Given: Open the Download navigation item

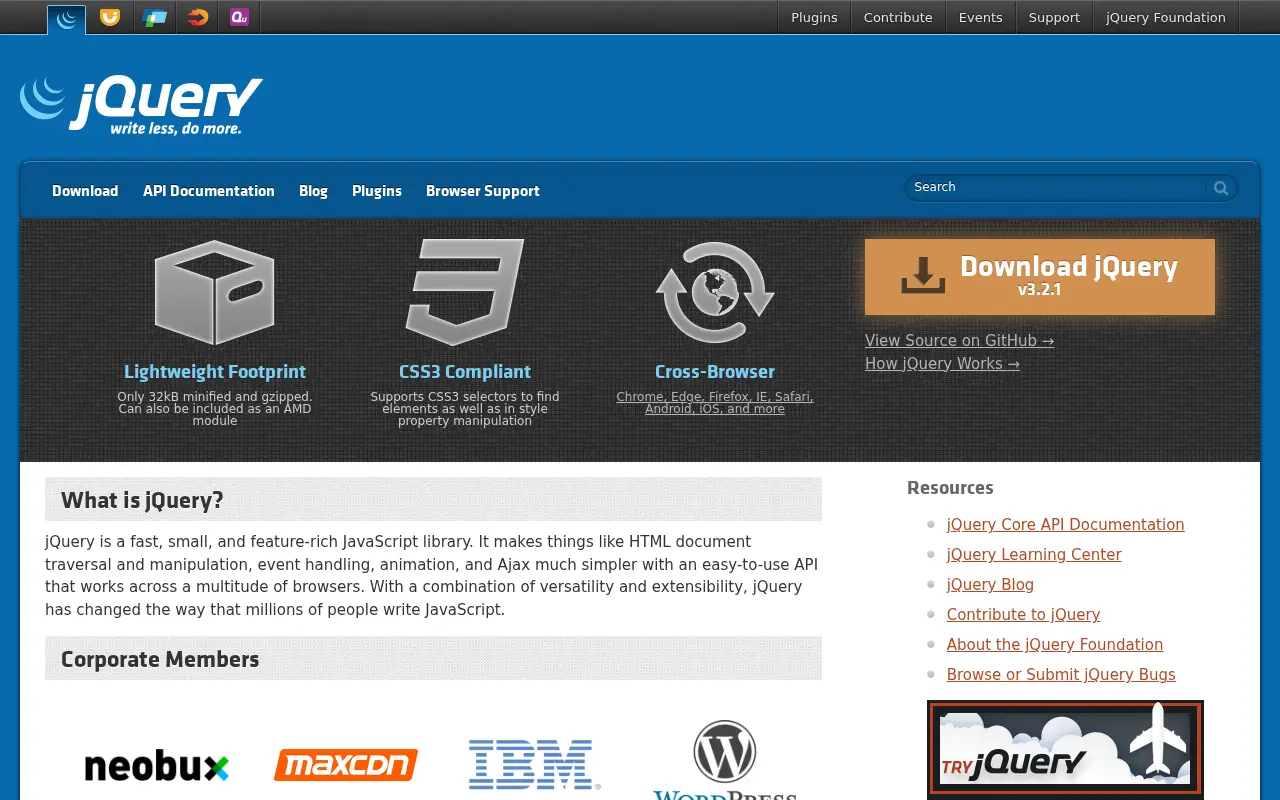Looking at the screenshot, I should [85, 191].
